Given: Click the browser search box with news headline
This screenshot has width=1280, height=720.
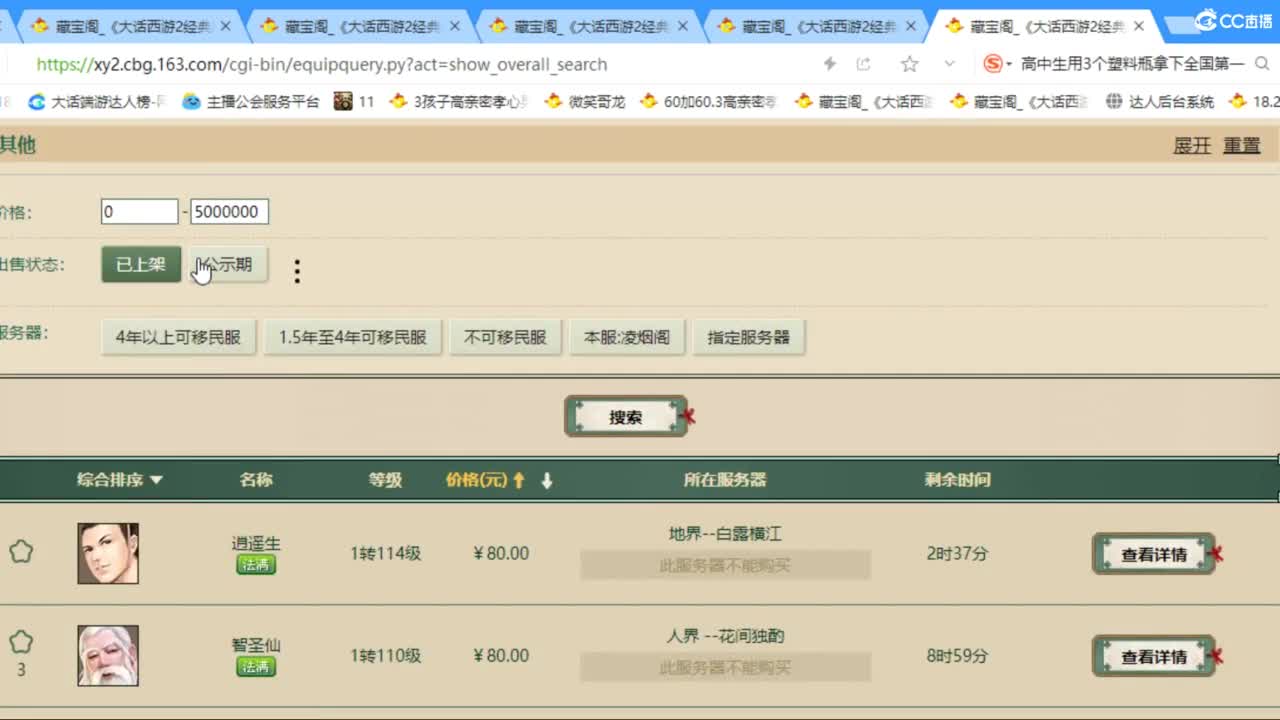Looking at the screenshot, I should click(1132, 64).
